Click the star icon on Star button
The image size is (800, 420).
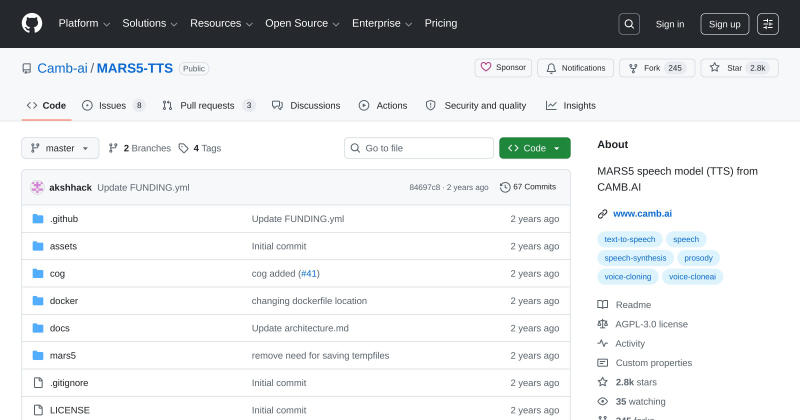click(x=715, y=67)
